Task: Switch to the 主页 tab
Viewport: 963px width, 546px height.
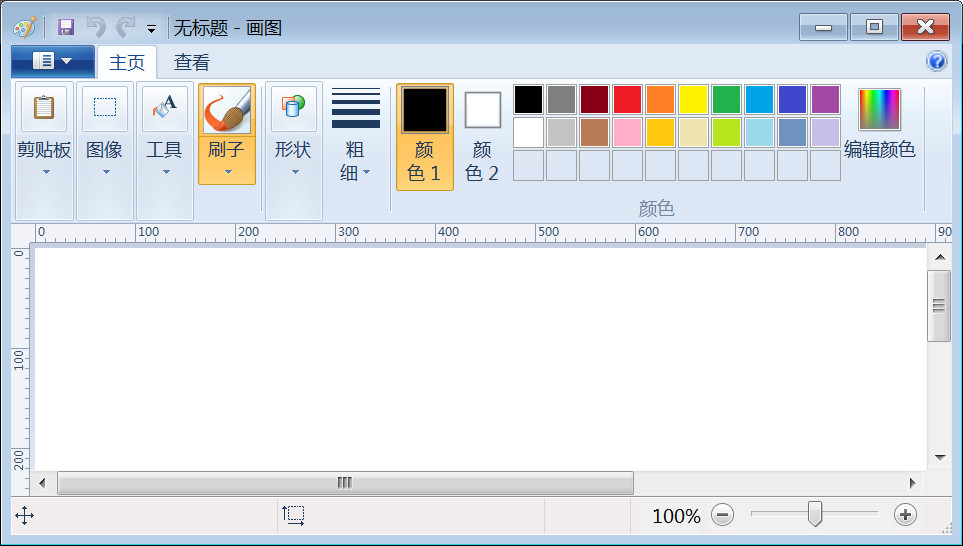Action: pyautogui.click(x=127, y=62)
